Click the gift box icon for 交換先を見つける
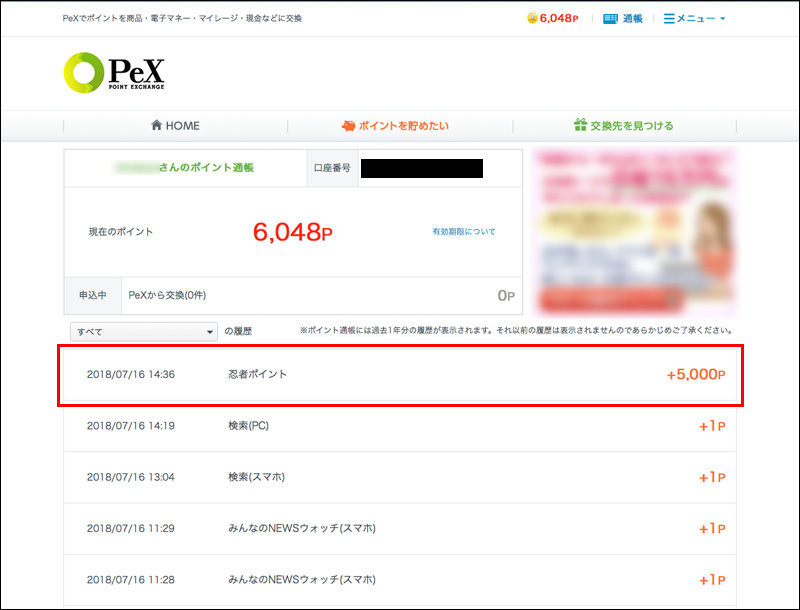 [580, 125]
